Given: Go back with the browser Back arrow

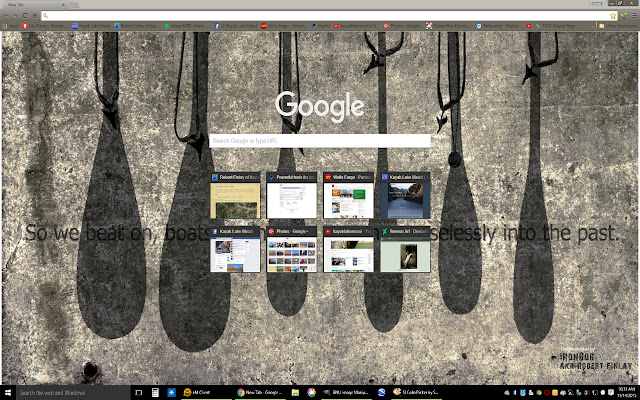Looking at the screenshot, I should pos(6,16).
